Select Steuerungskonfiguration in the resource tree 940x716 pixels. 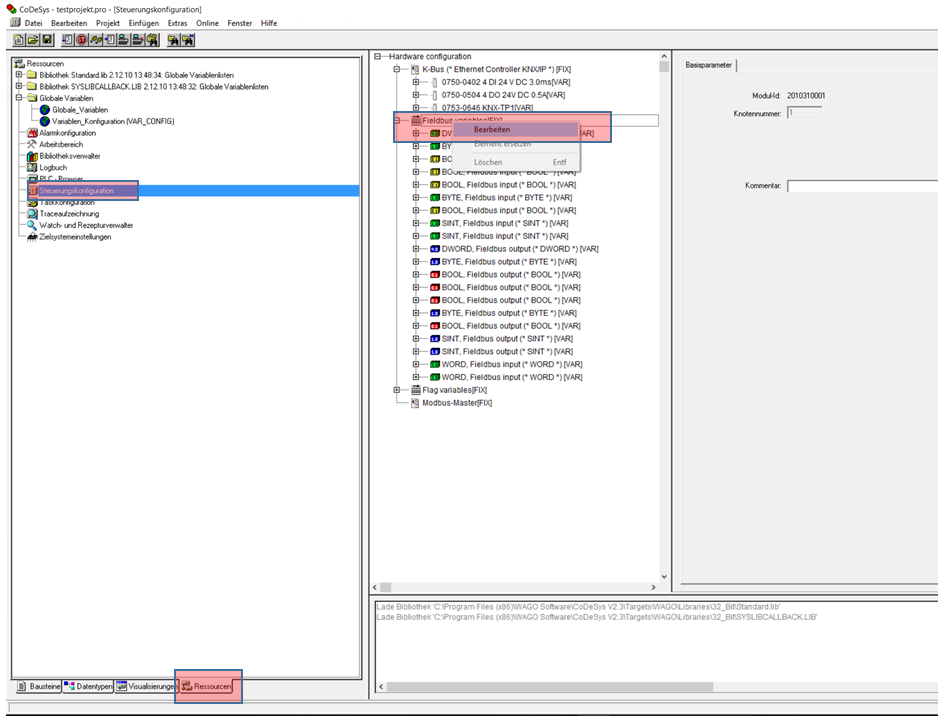pos(77,191)
